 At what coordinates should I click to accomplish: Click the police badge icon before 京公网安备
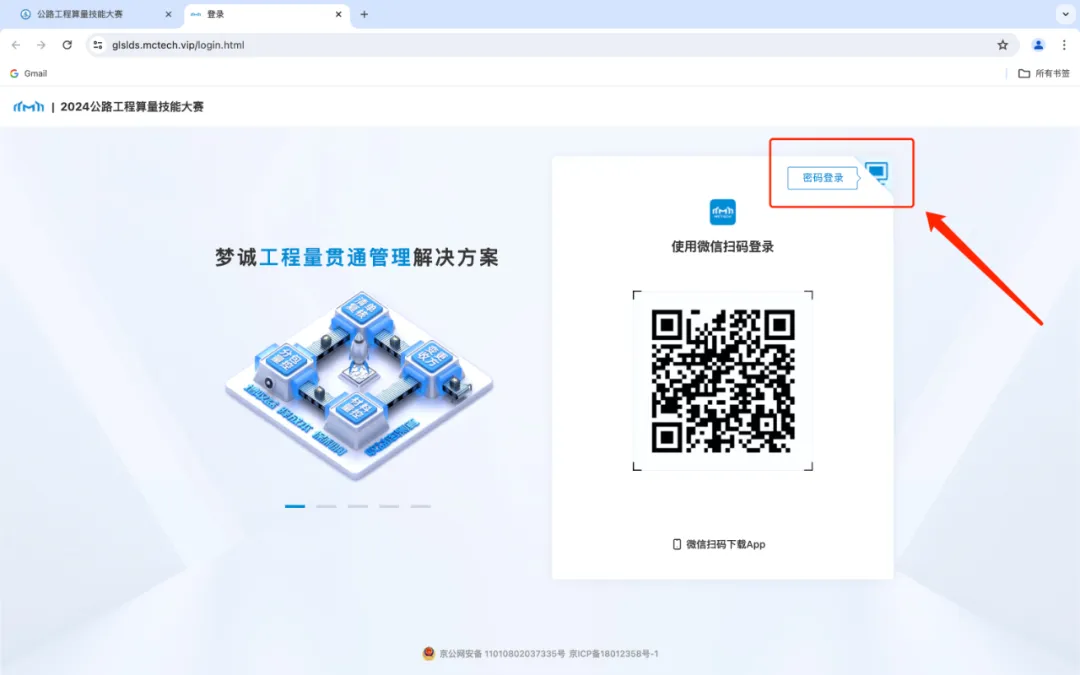click(x=428, y=653)
